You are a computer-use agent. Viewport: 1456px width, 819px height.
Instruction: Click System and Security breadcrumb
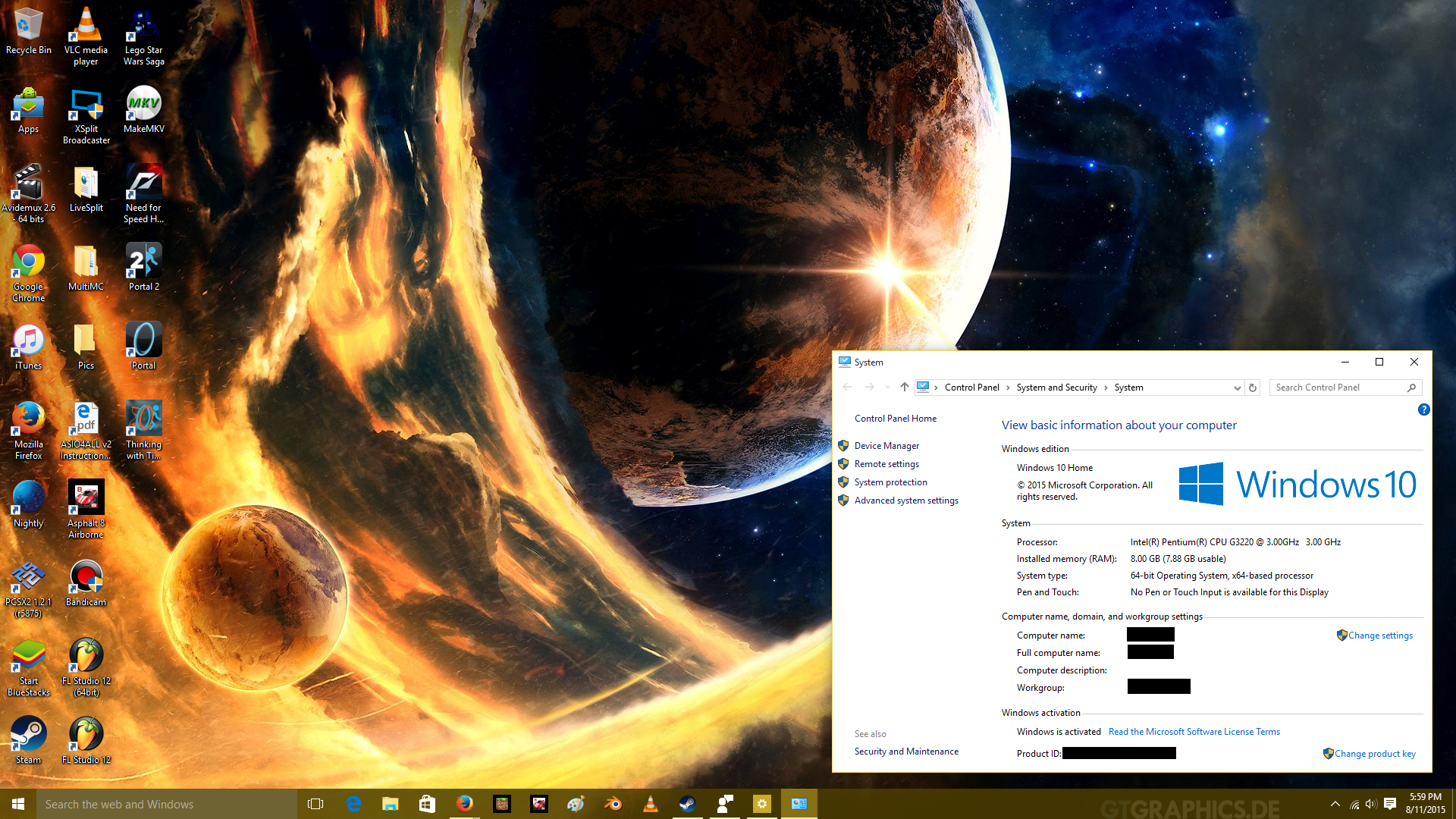1056,388
